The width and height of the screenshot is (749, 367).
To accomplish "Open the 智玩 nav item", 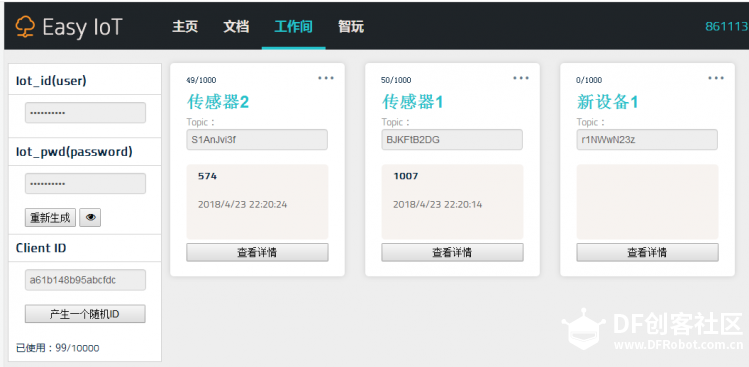I will point(351,27).
